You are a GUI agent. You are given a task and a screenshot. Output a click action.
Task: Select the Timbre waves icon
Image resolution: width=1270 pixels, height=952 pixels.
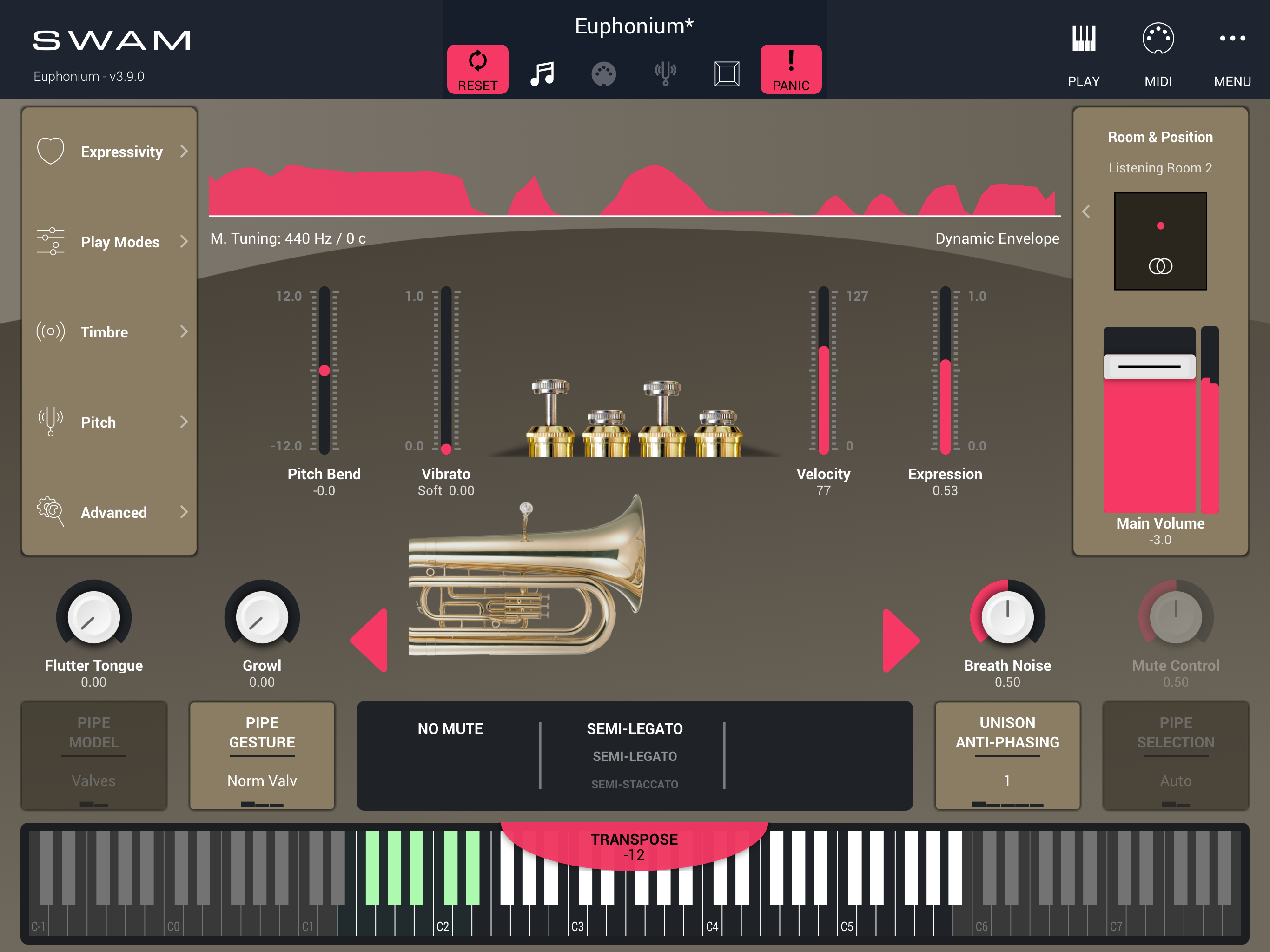pyautogui.click(x=51, y=331)
